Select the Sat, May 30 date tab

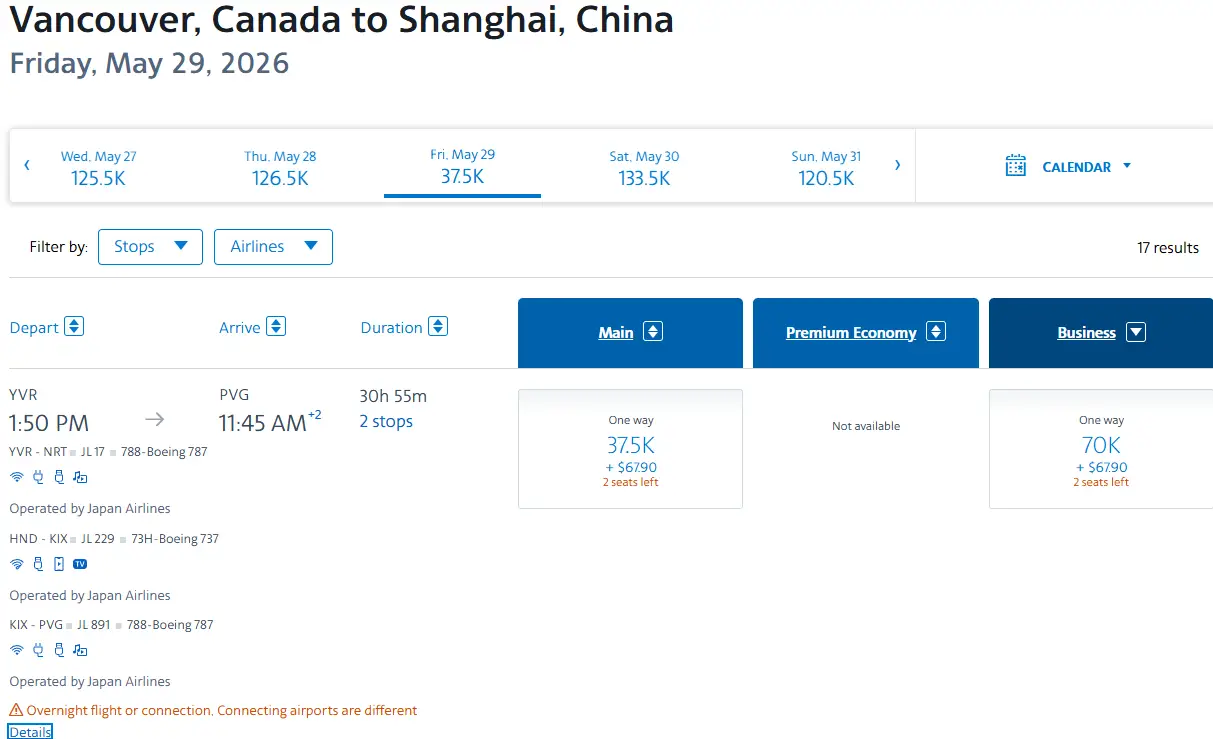[644, 167]
